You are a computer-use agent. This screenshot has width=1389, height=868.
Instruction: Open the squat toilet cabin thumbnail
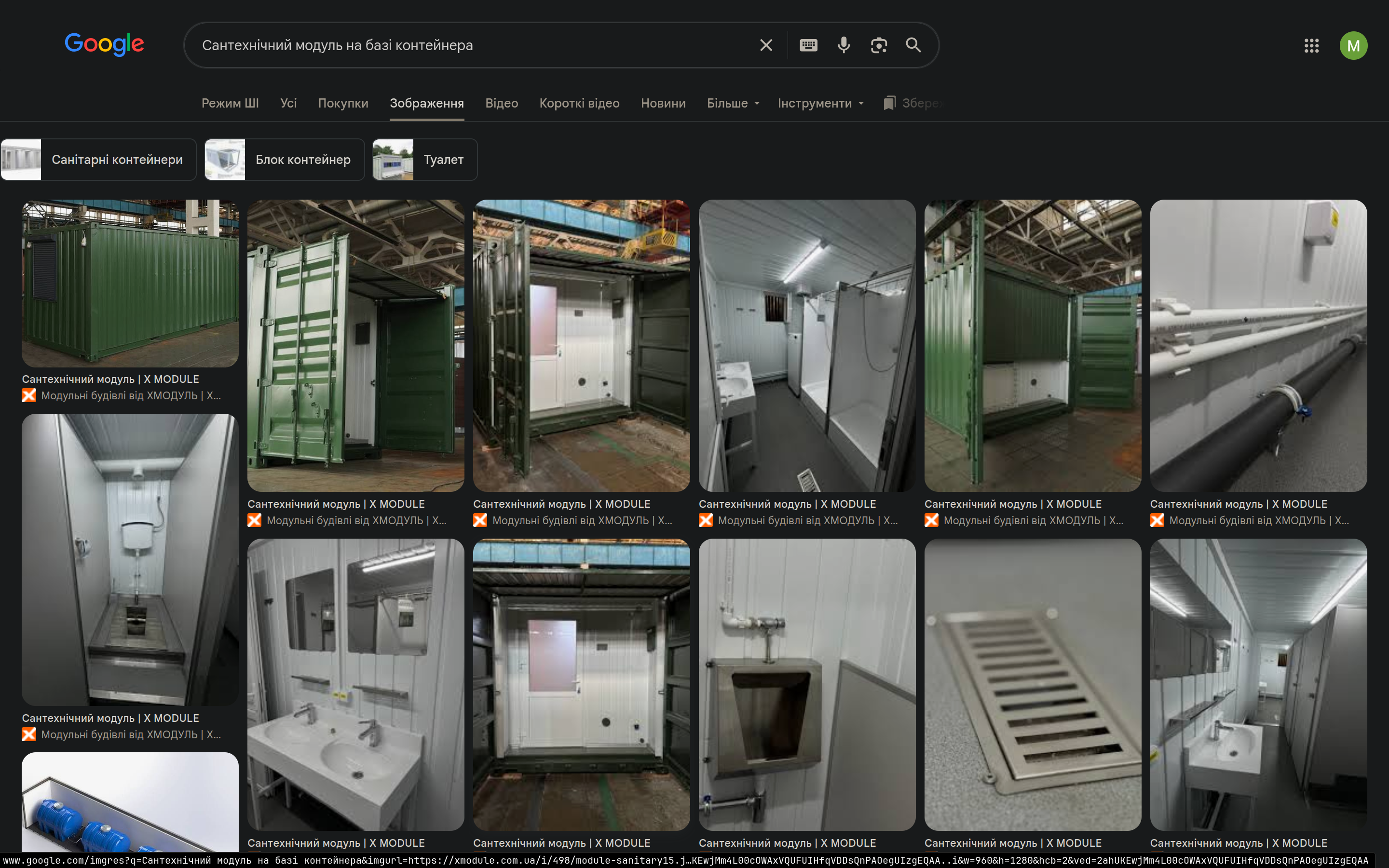tap(130, 560)
